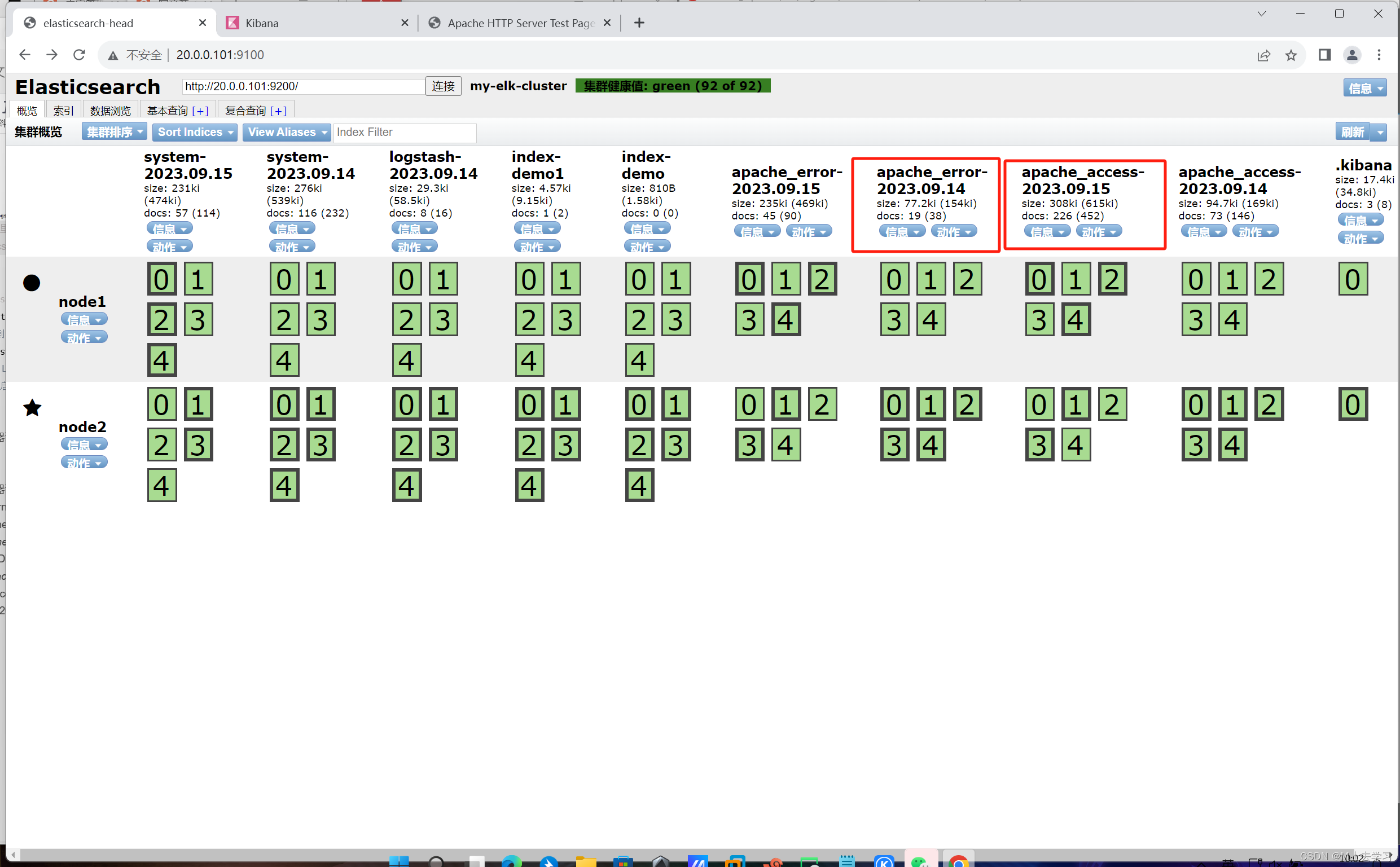The image size is (1400, 867).
Task: Click the not-secure warning icon
Action: [113, 55]
